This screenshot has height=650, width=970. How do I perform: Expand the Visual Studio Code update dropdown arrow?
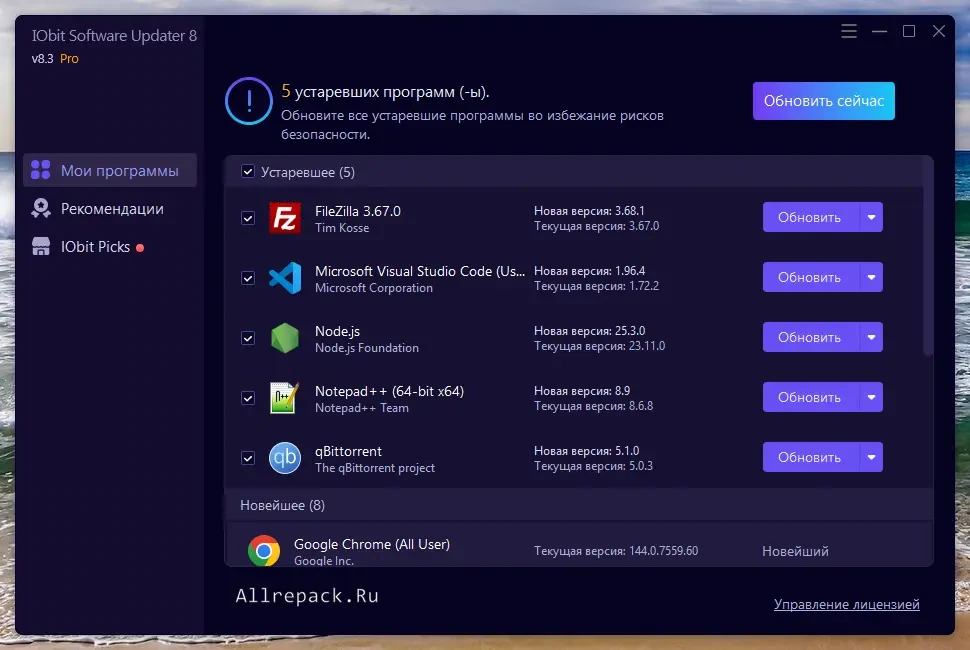(x=871, y=277)
